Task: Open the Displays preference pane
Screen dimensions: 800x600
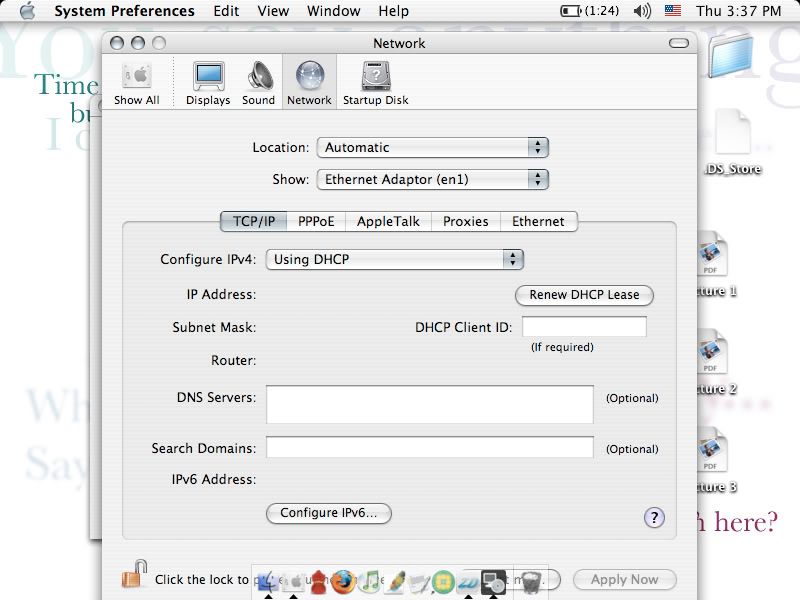Action: [208, 83]
